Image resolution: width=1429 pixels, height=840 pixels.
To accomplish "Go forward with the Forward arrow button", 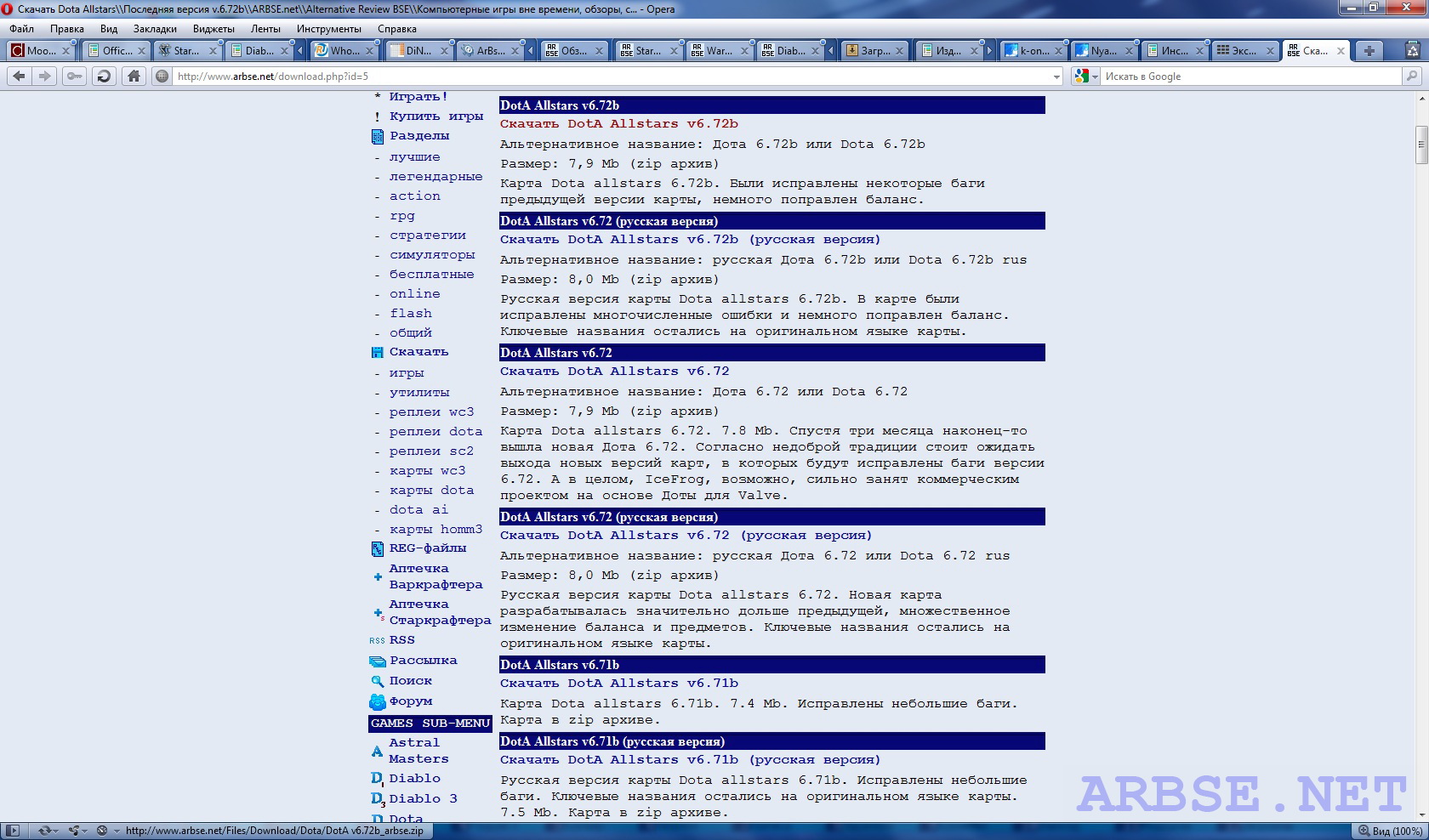I will (45, 77).
